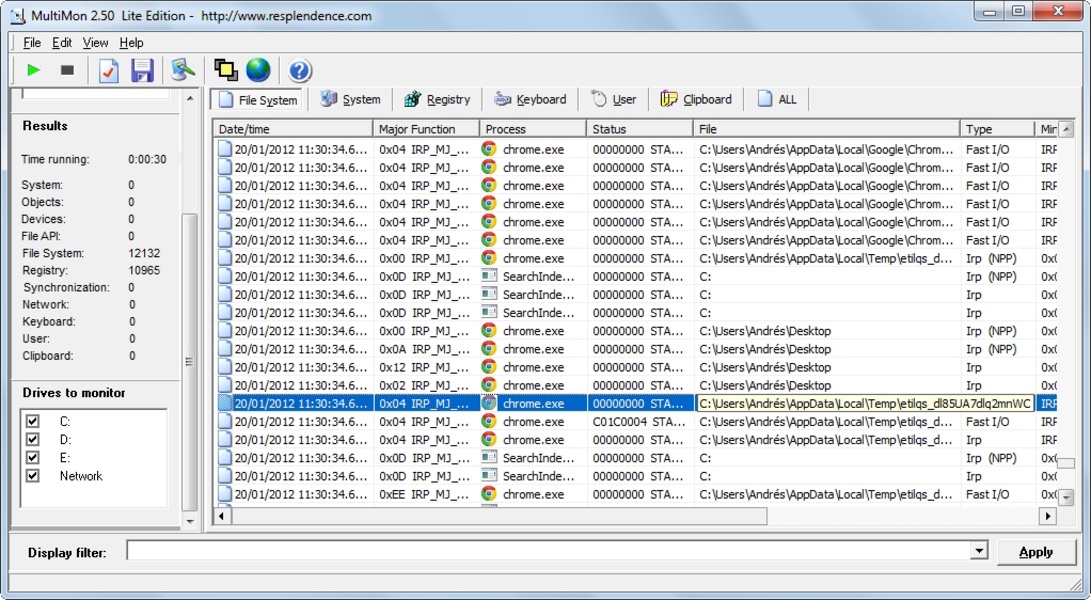The width and height of the screenshot is (1091, 600).
Task: Save the log using the floppy disk icon
Action: pos(142,70)
